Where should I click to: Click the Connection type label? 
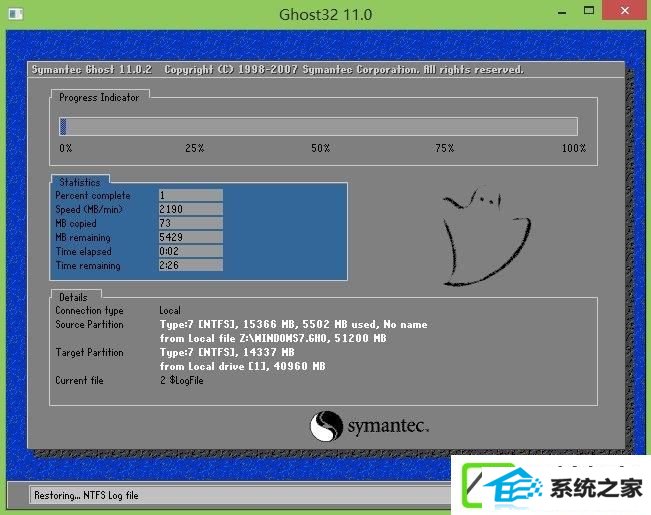[89, 311]
